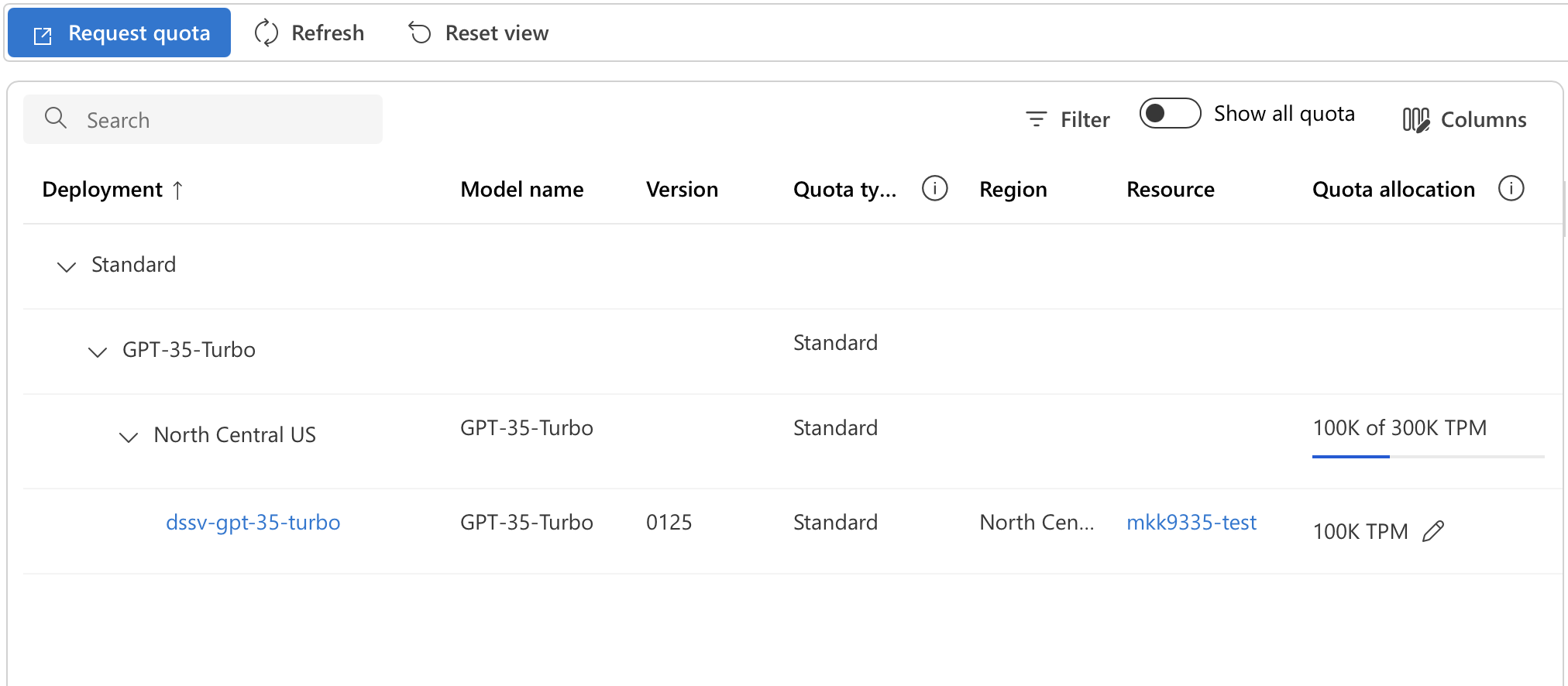
Task: Click the Refresh circular arrows icon
Action: pyautogui.click(x=266, y=33)
